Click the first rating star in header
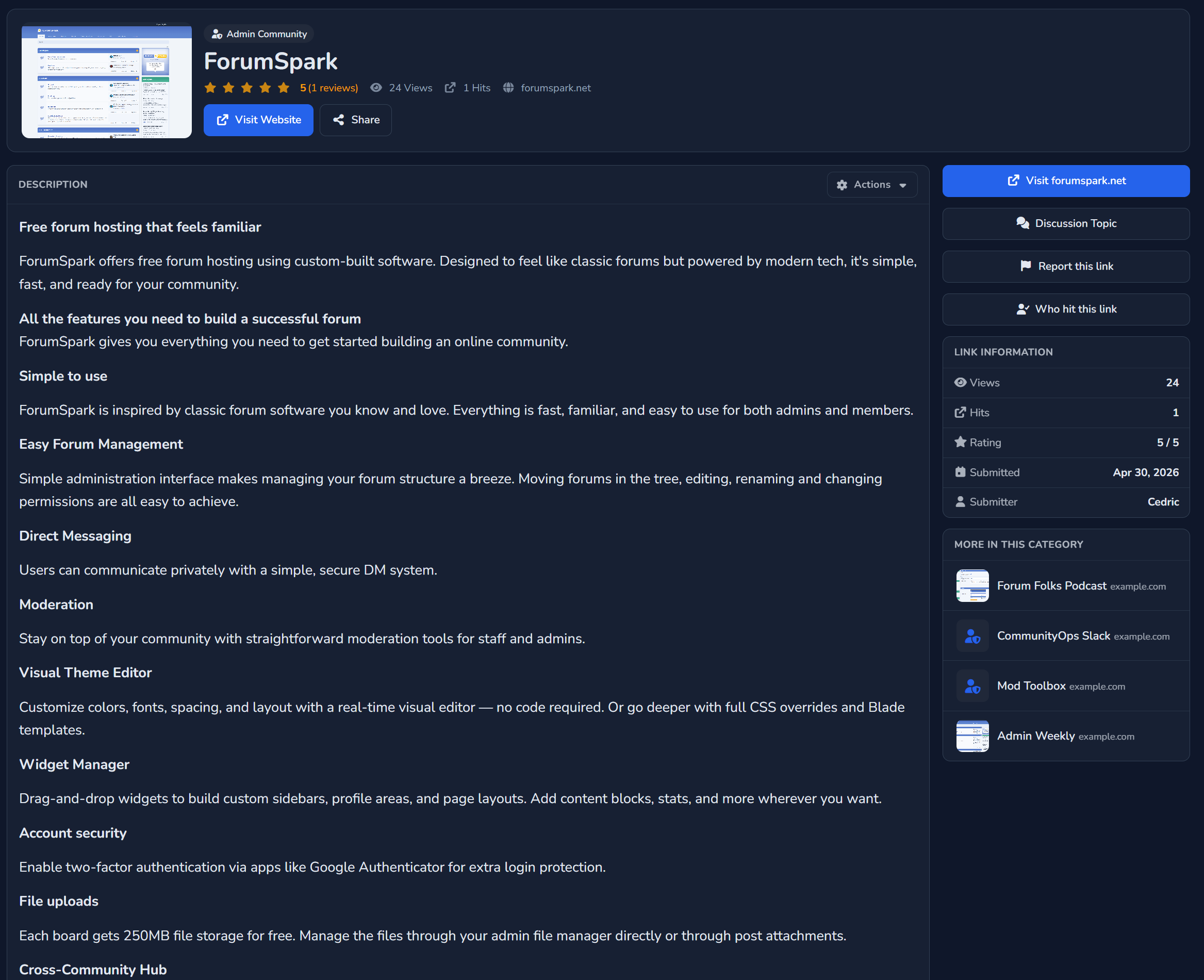This screenshot has height=980, width=1204. pyautogui.click(x=210, y=88)
